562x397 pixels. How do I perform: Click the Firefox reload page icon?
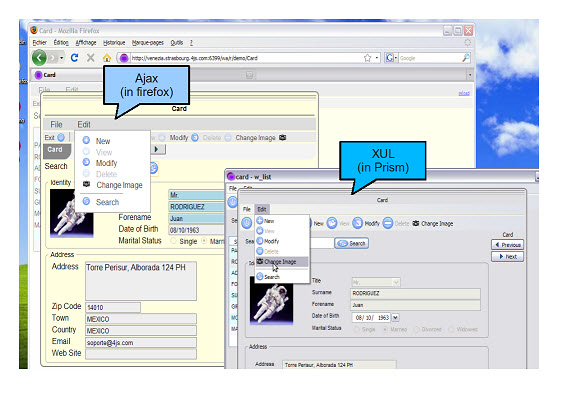74,58
